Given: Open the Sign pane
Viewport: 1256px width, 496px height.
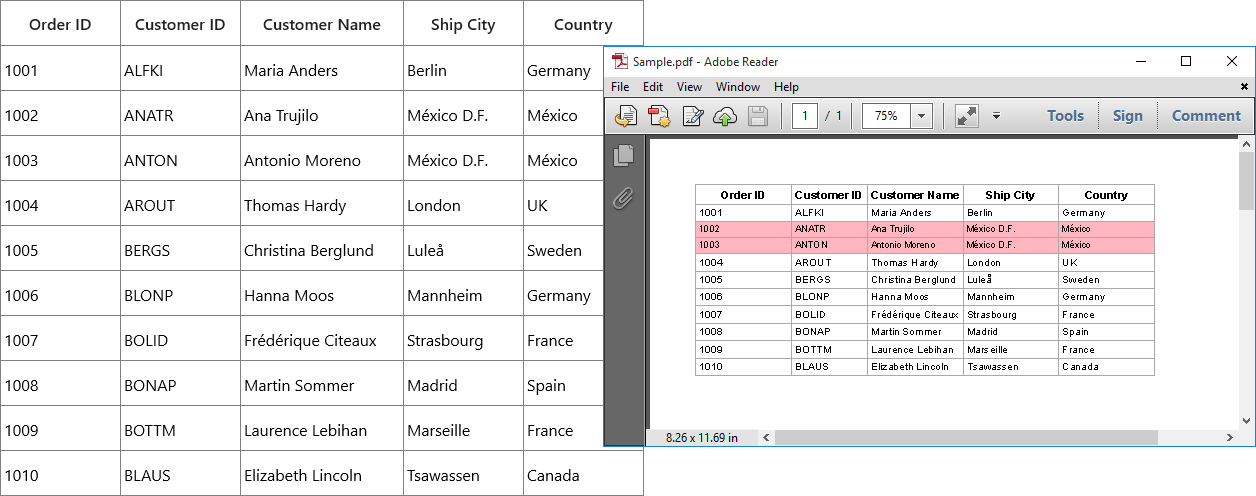Looking at the screenshot, I should pyautogui.click(x=1127, y=116).
